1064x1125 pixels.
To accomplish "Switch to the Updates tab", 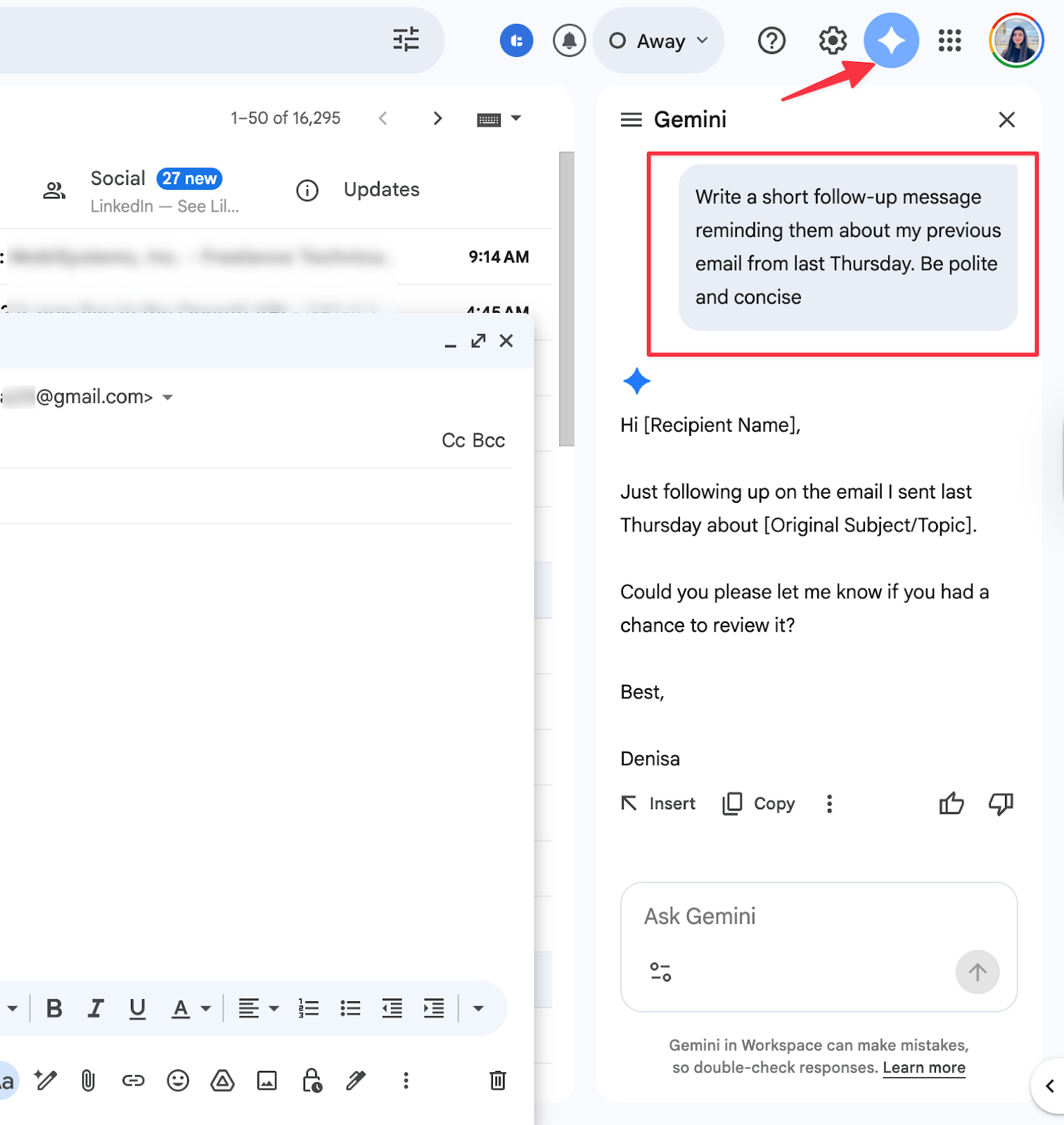I will point(357,190).
